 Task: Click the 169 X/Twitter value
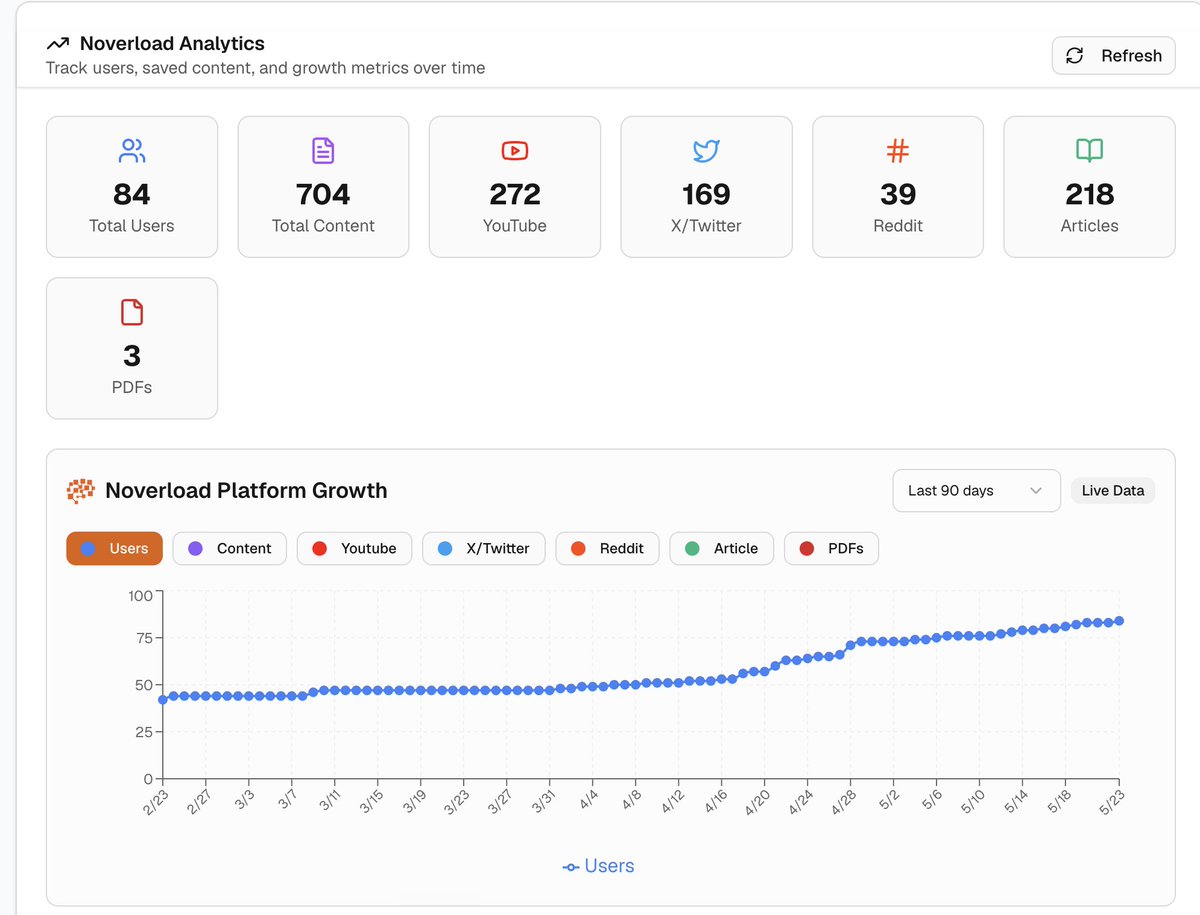pos(707,194)
